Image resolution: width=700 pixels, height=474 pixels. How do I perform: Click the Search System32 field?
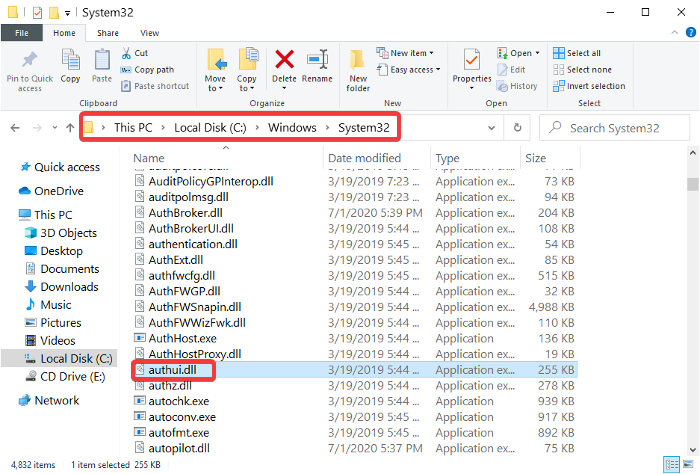(x=614, y=128)
